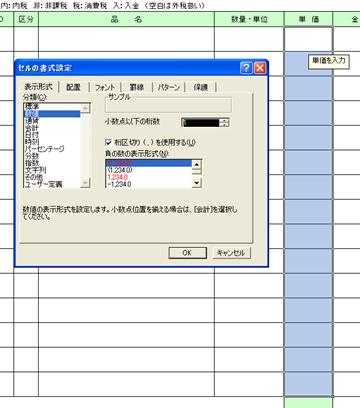Click the category list scroll-down arrow
This screenshot has width=360, height=408.
(x=85, y=183)
